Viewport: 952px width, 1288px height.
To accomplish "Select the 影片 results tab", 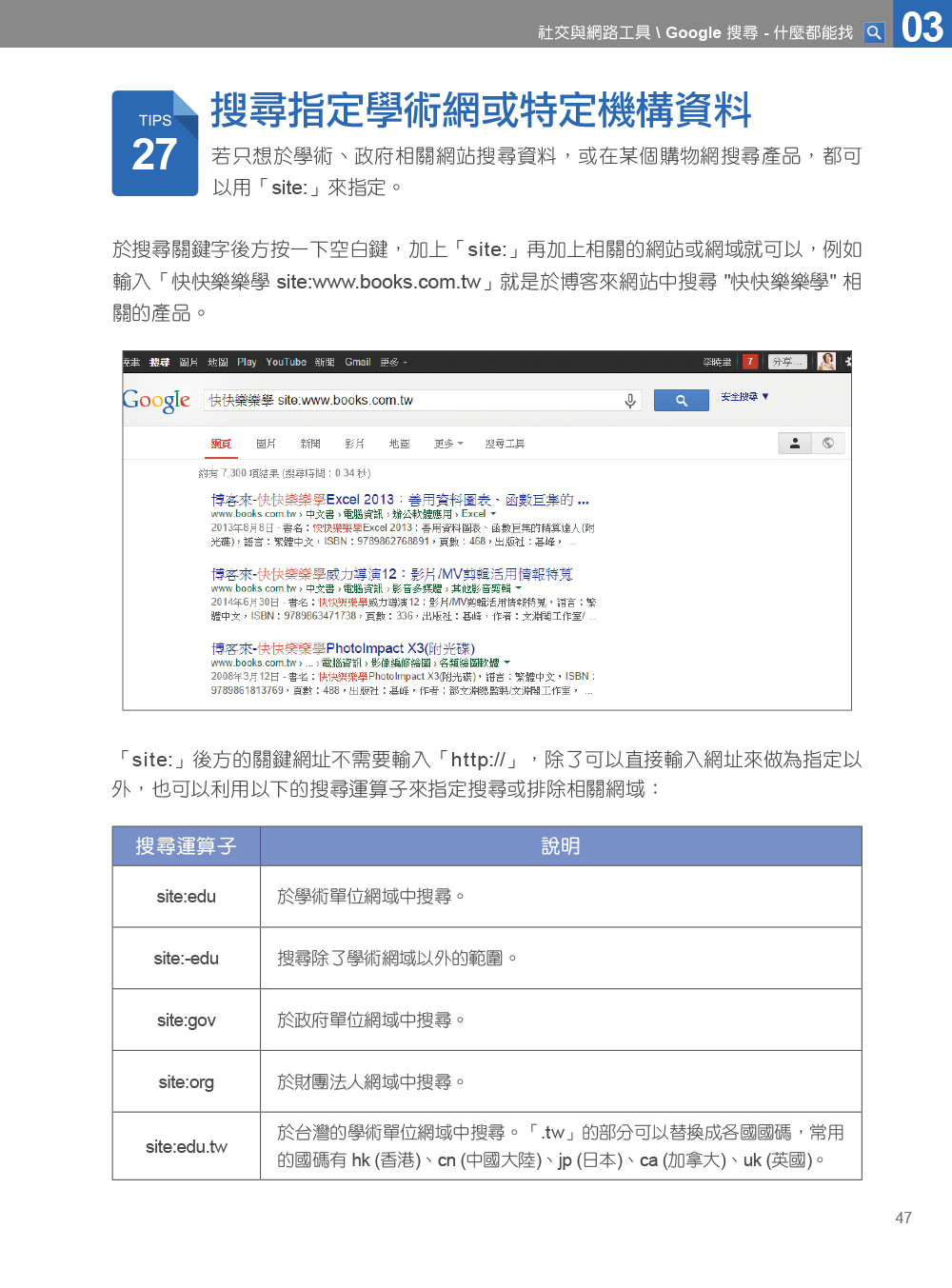I will point(354,444).
